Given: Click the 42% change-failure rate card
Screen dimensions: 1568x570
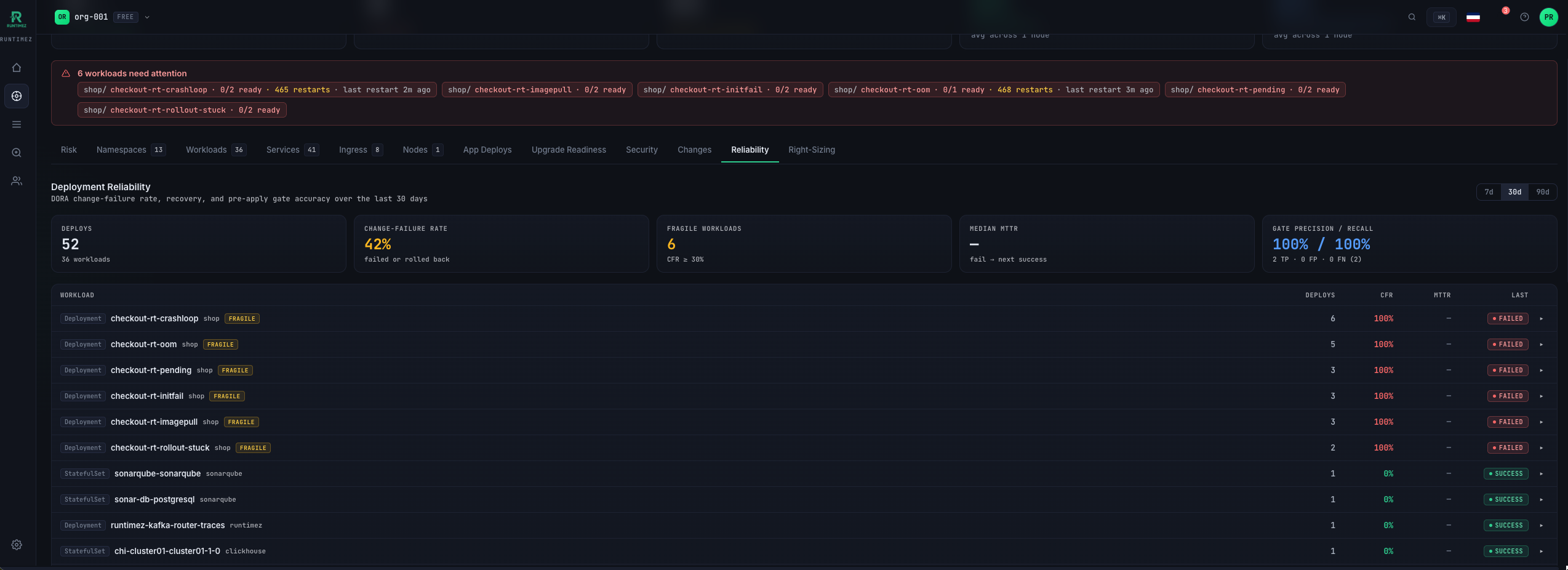Looking at the screenshot, I should (501, 244).
